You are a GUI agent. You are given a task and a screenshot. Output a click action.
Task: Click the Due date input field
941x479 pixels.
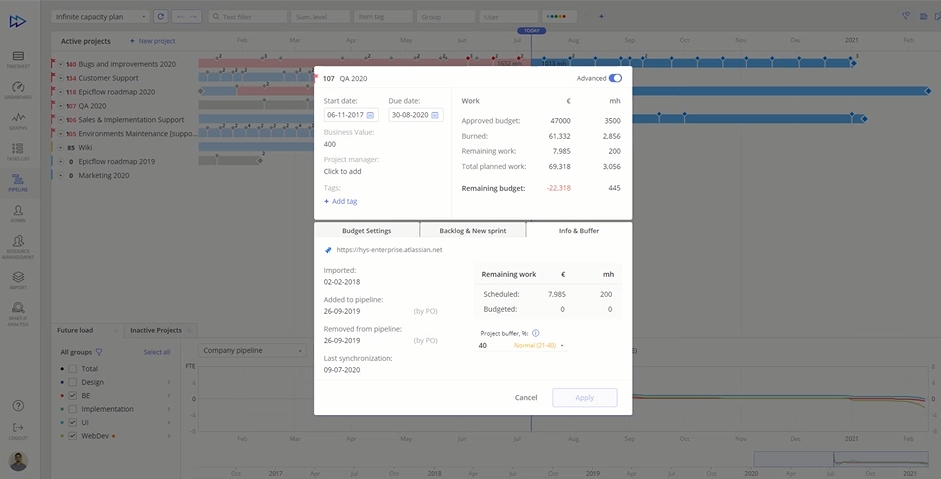(x=410, y=115)
